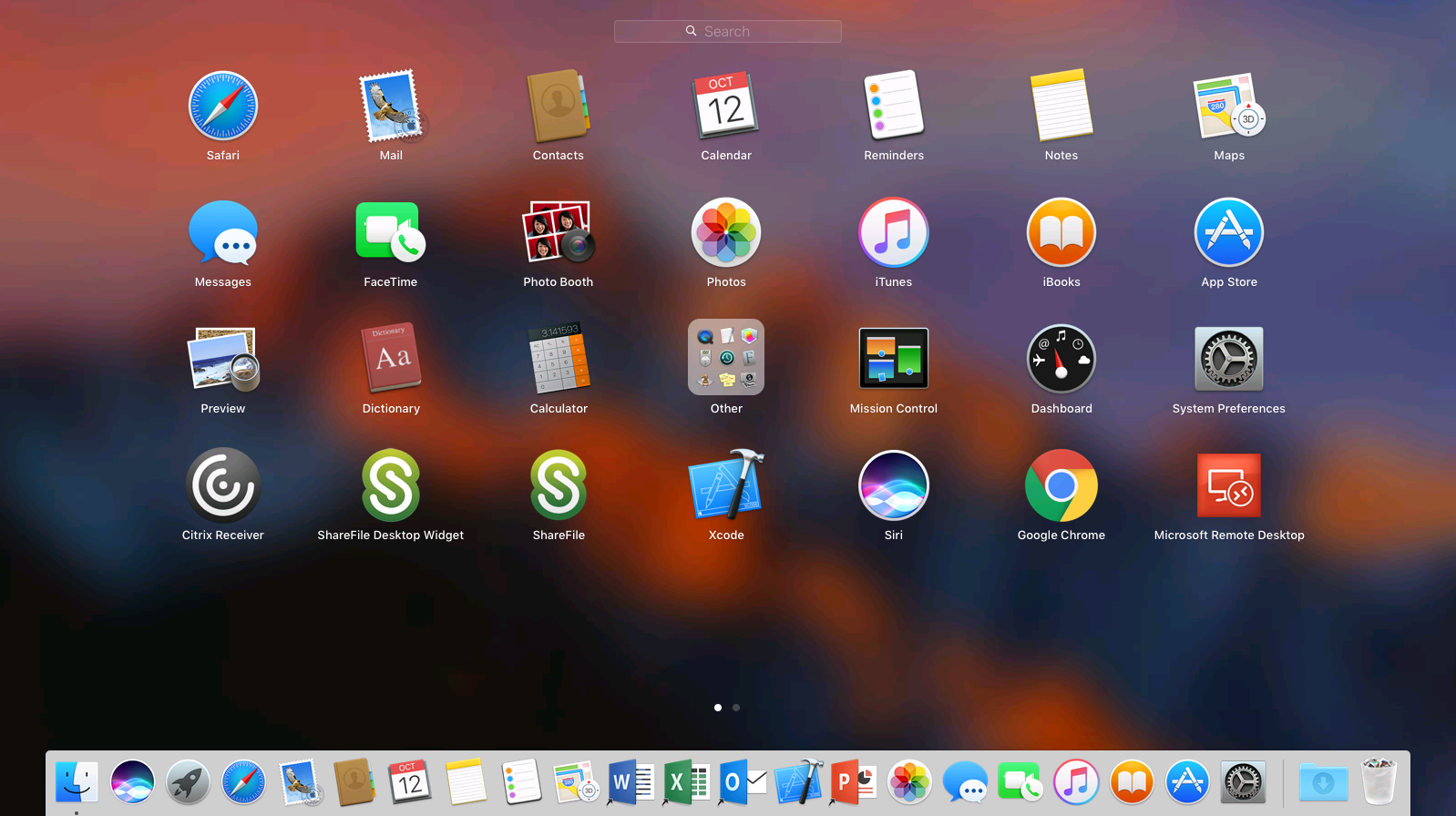Open iTunes from the Dock
1456x816 pixels.
[1077, 782]
